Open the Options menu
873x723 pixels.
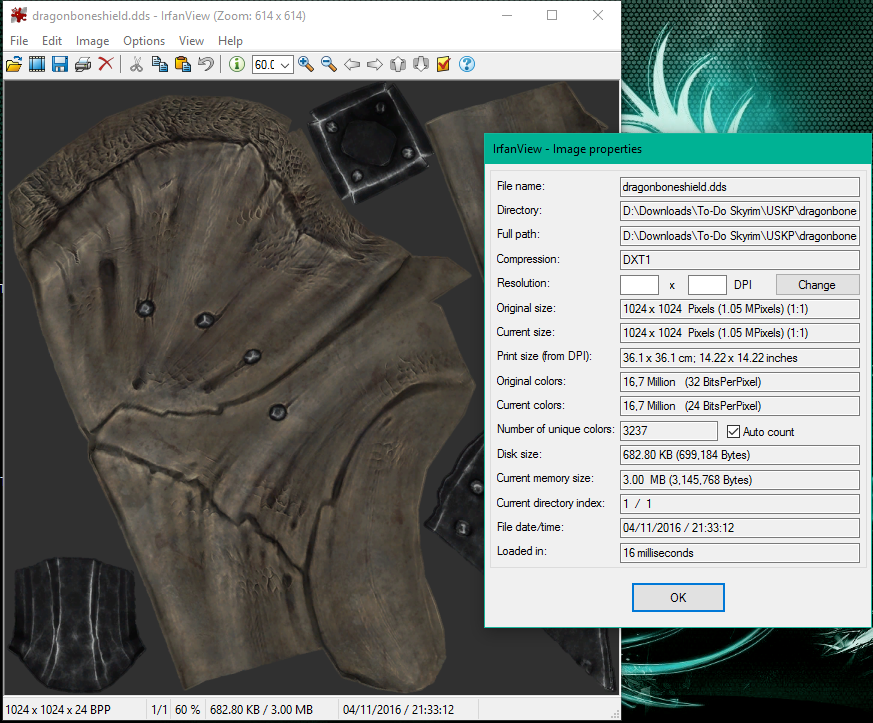(144, 41)
